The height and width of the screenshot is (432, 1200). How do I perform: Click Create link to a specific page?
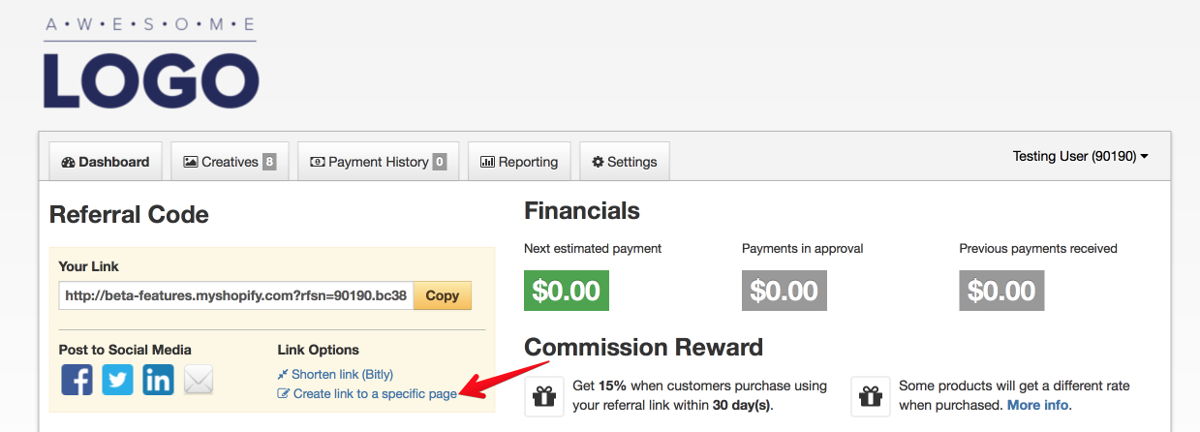point(367,394)
